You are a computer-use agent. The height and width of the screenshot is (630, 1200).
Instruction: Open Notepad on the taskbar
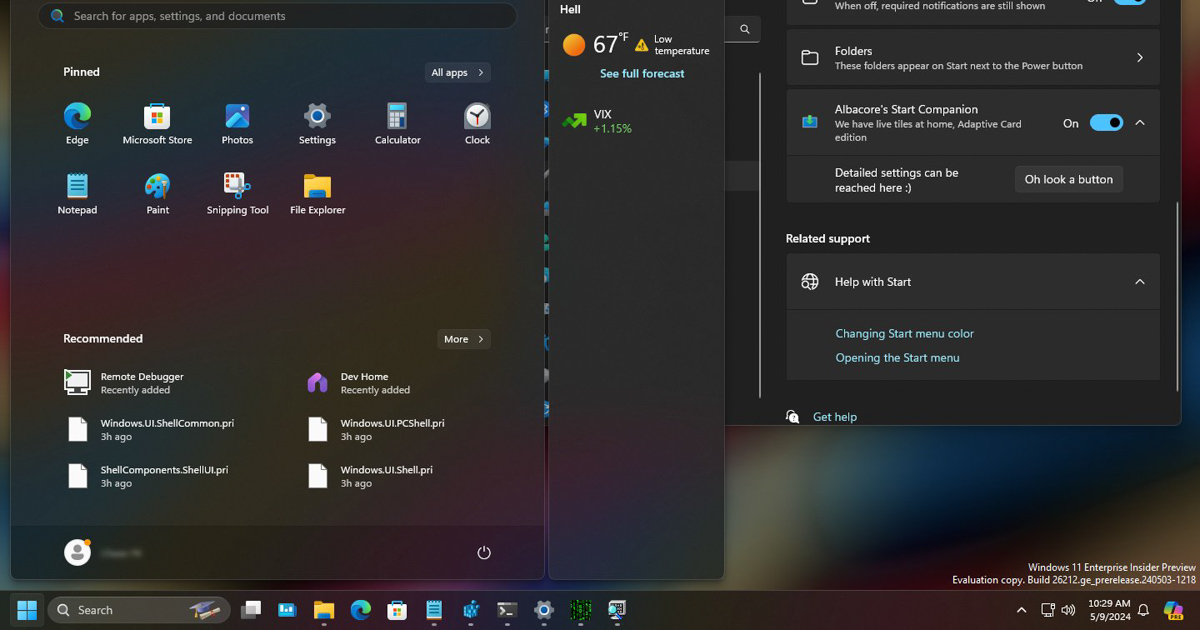click(x=434, y=609)
